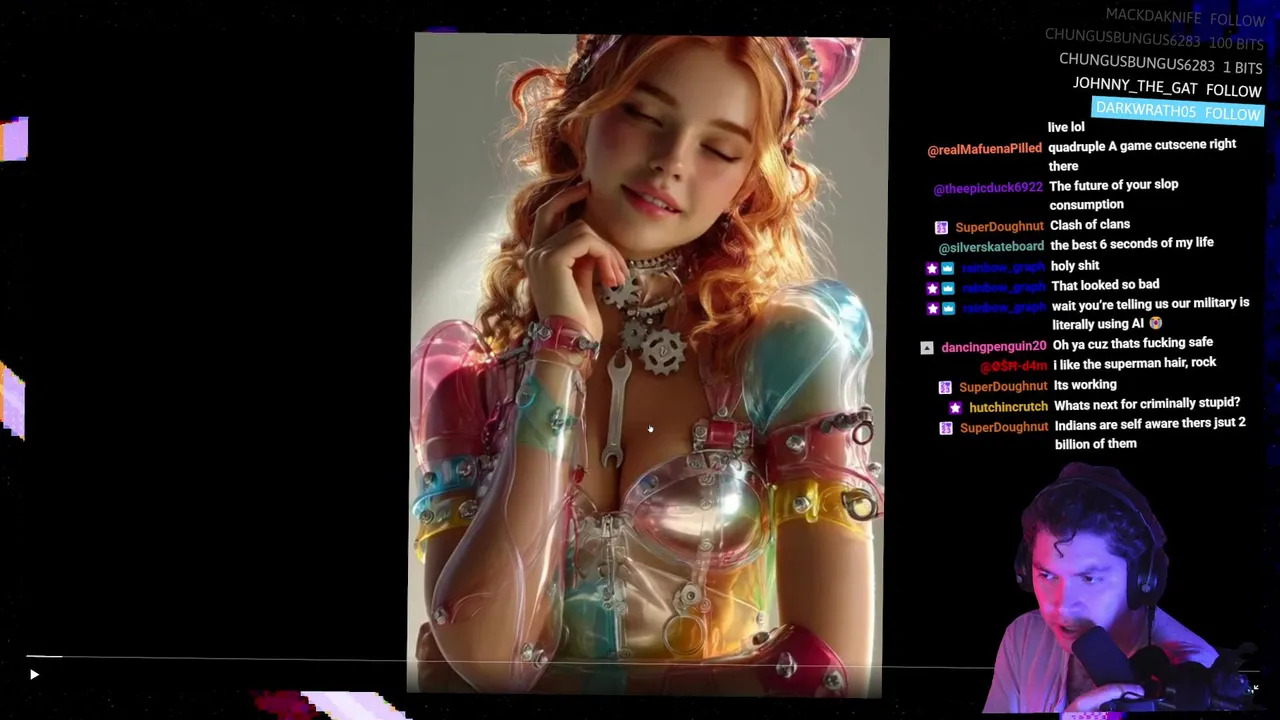Select the JOHNNY_THE_GAT FOLLOW alert

(1167, 88)
